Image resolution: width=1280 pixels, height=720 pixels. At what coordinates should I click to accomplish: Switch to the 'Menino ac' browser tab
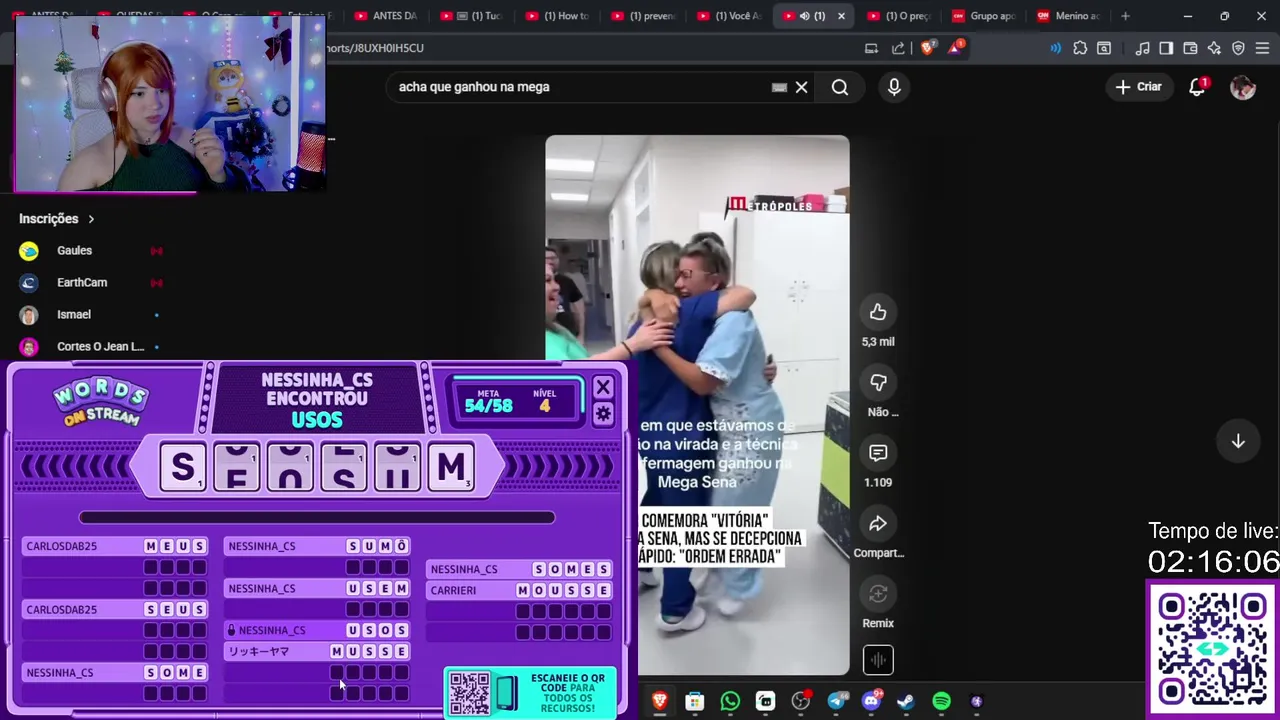click(1072, 16)
